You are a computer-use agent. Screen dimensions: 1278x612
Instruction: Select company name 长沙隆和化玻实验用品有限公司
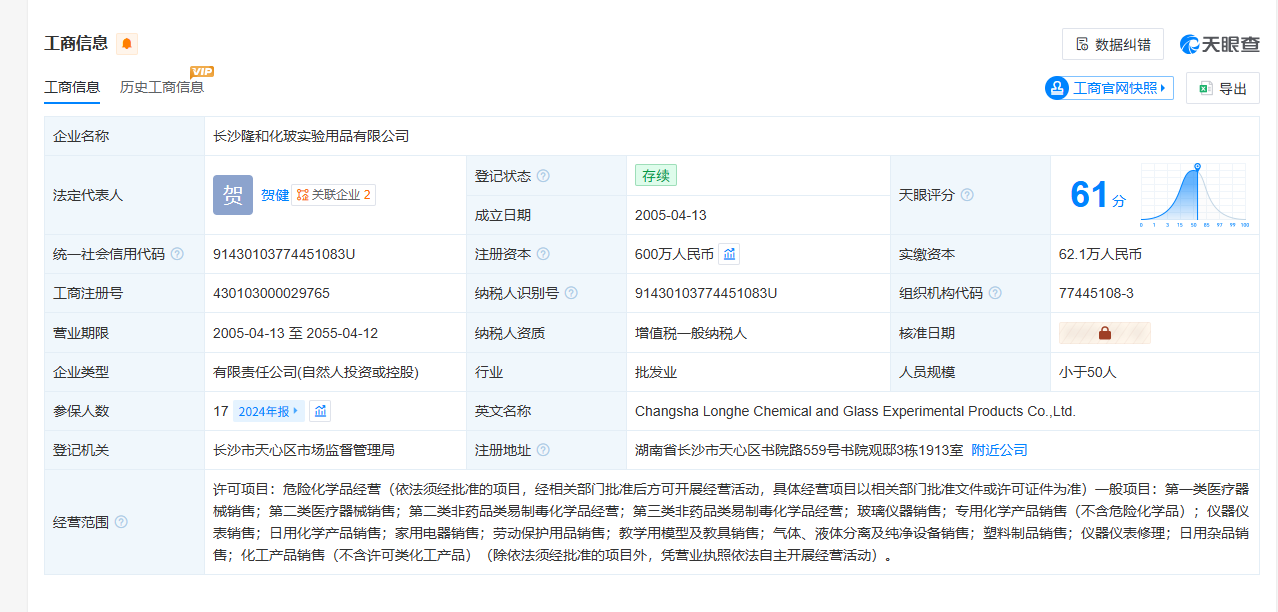311,136
